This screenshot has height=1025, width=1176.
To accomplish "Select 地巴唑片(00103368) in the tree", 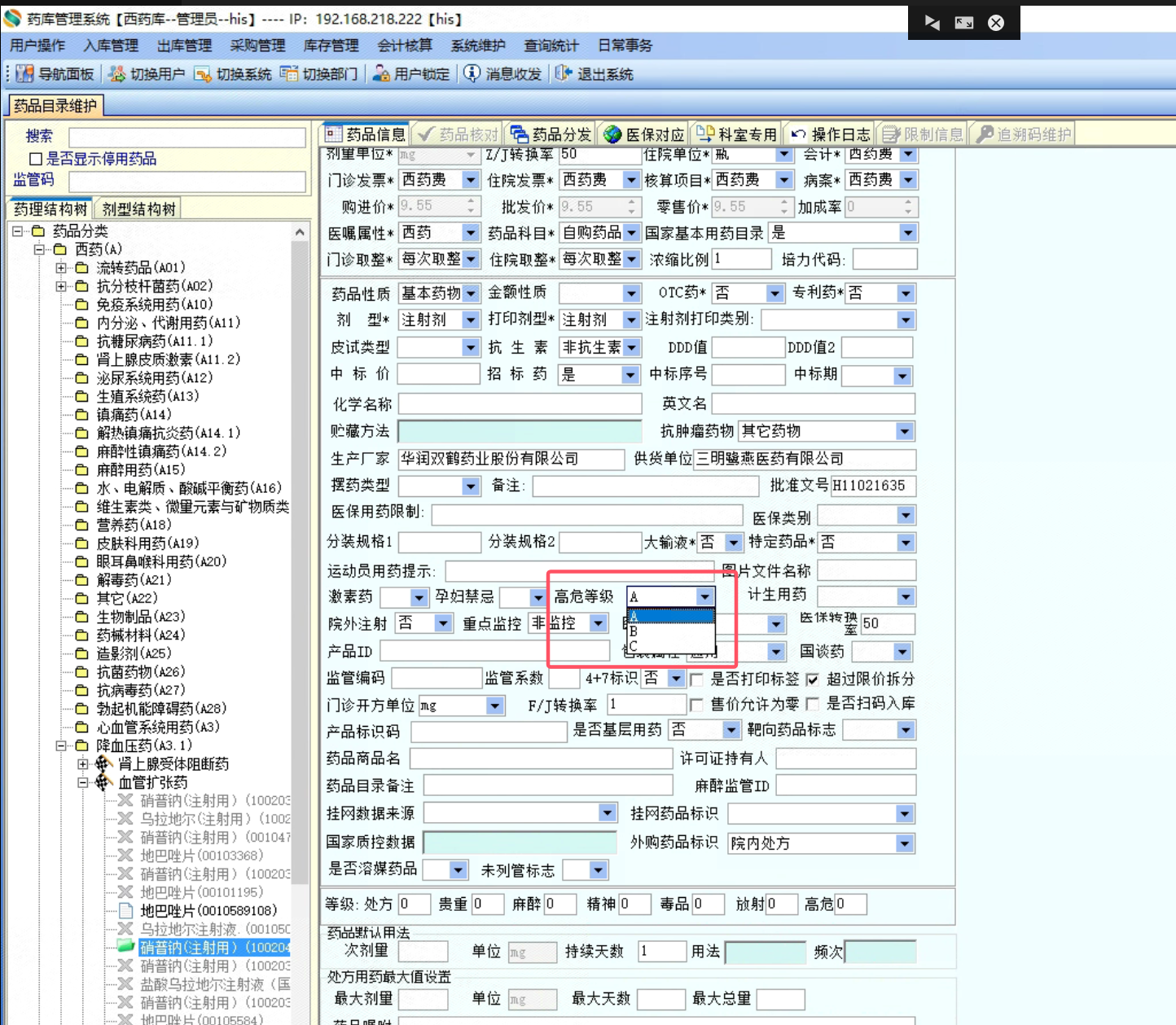I will pos(202,856).
